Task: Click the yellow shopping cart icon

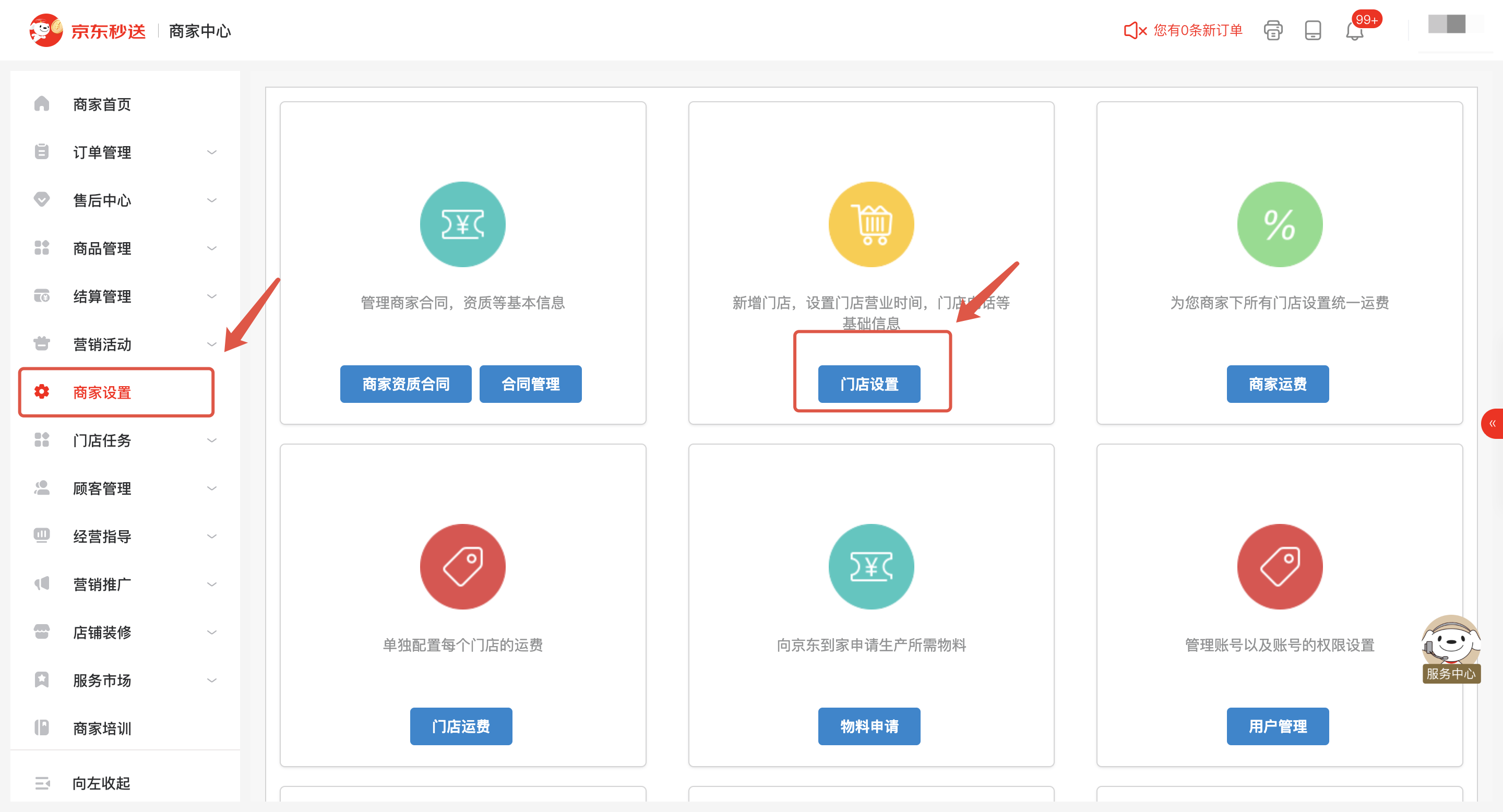Action: coord(871,224)
